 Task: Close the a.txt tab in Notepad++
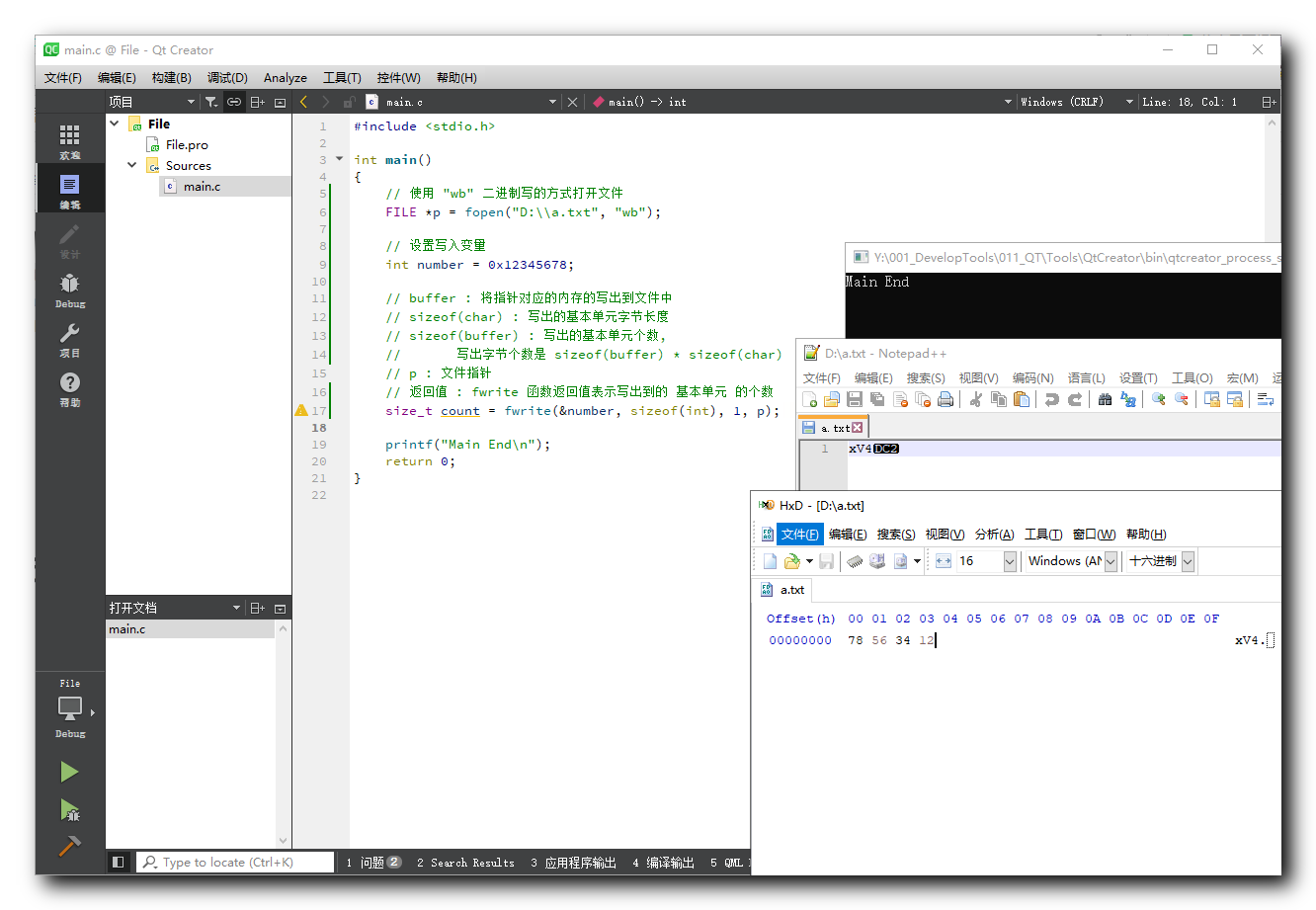point(857,428)
